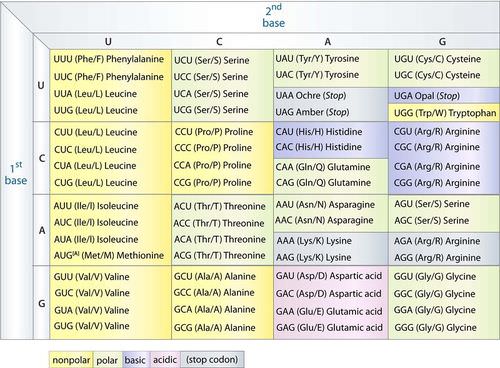Click GGG (Gly/G) Glycine
Screen dimensions: 500x368
[435, 327]
